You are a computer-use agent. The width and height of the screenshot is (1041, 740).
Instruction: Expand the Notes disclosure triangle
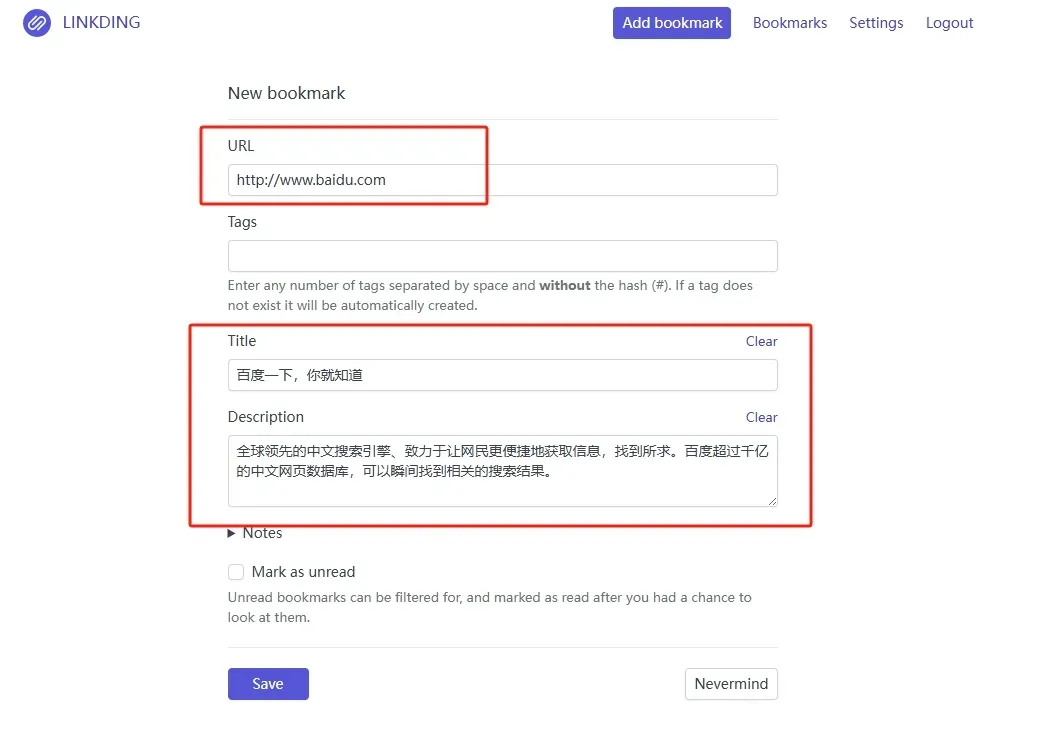coord(232,534)
